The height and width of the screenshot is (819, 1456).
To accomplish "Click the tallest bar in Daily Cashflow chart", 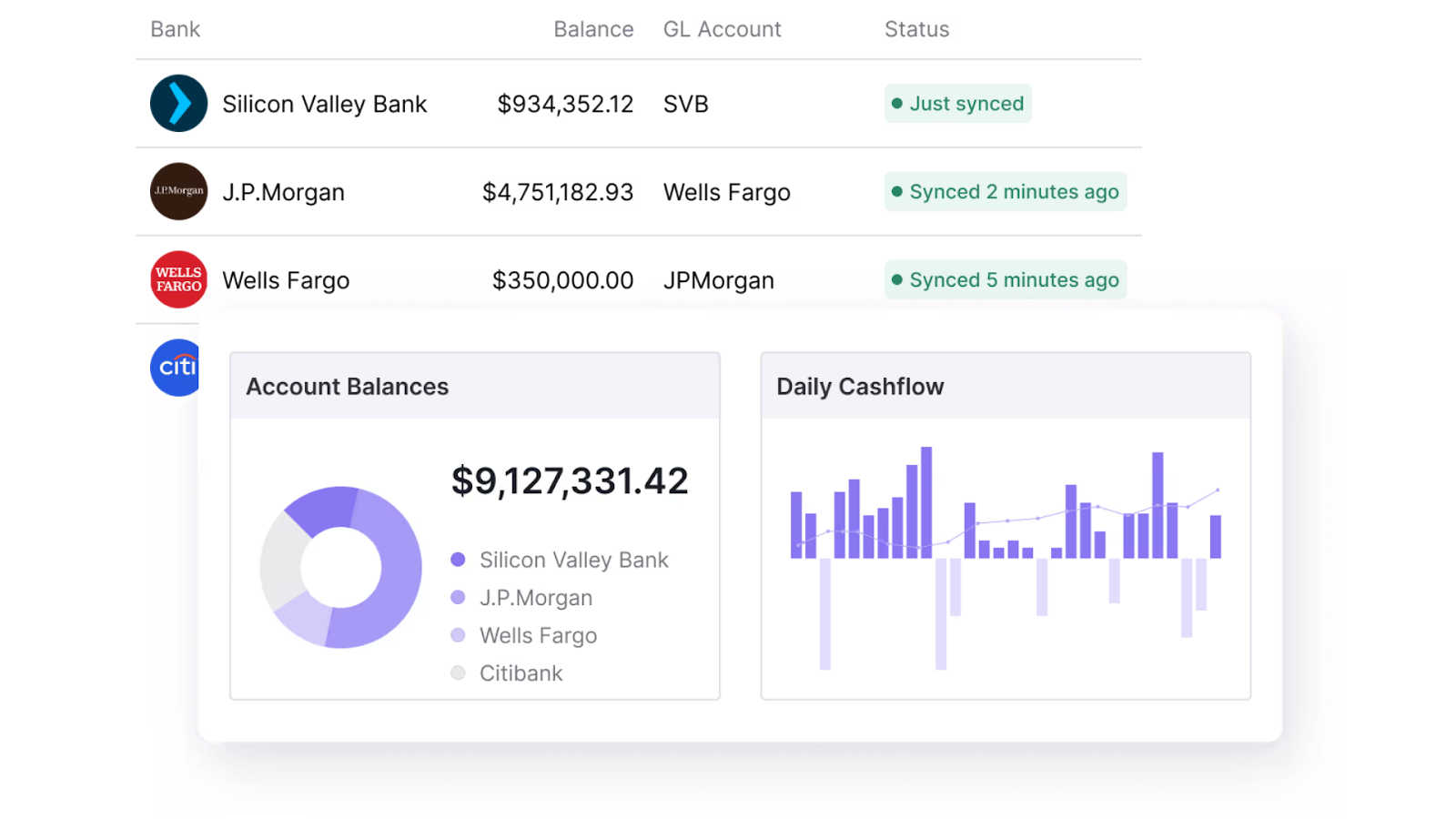I will (x=926, y=502).
